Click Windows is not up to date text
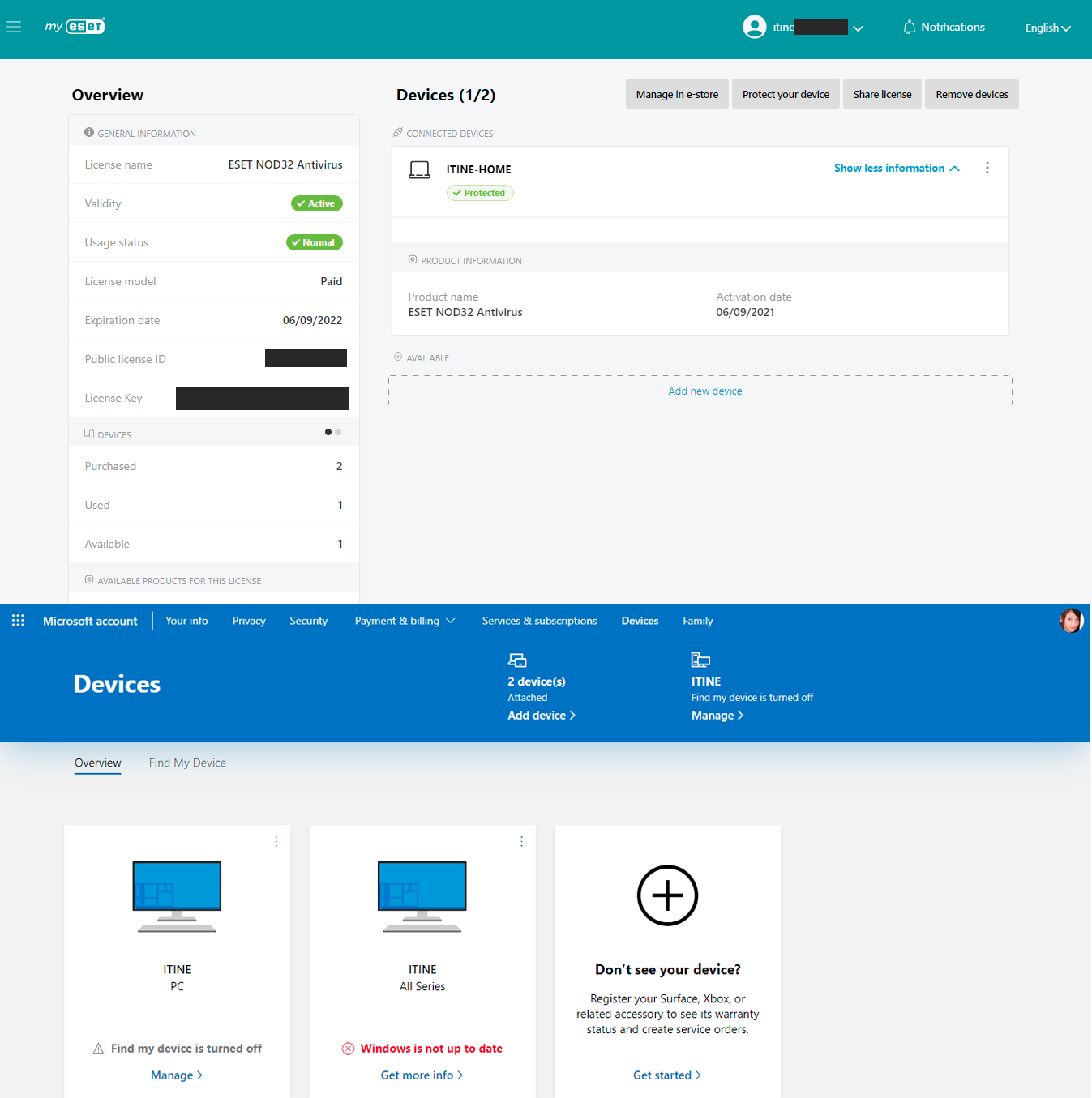The image size is (1092, 1098). coord(431,1049)
